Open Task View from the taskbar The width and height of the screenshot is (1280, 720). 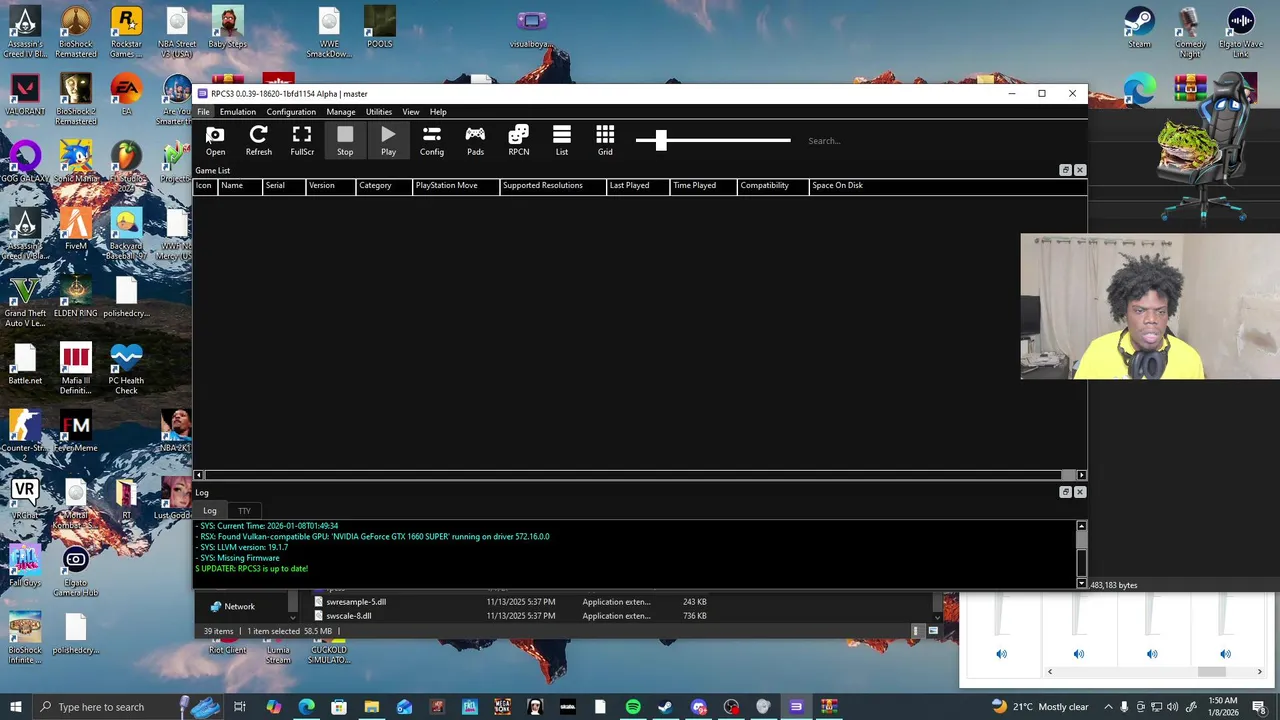click(240, 707)
